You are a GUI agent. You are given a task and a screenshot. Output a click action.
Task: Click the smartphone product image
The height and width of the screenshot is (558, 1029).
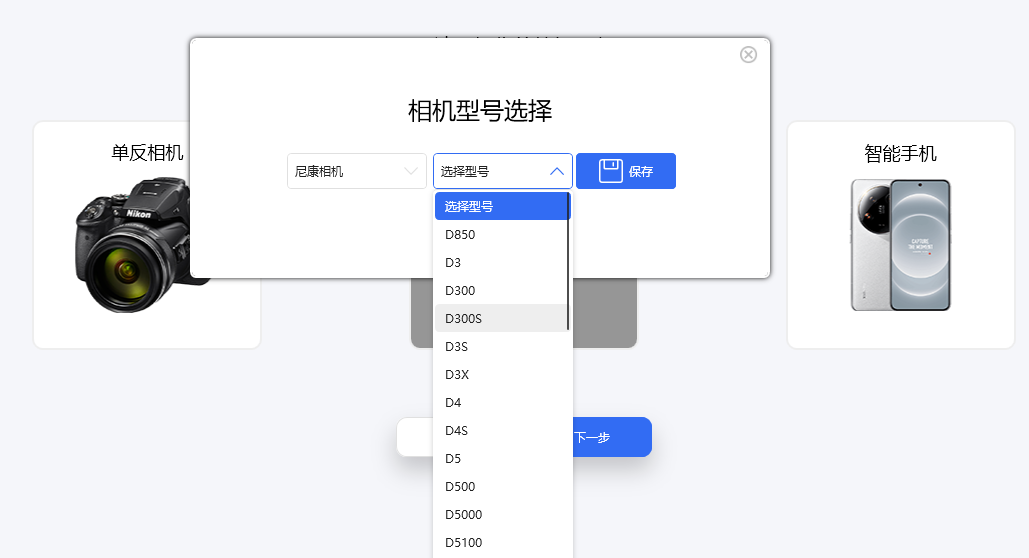(x=901, y=245)
